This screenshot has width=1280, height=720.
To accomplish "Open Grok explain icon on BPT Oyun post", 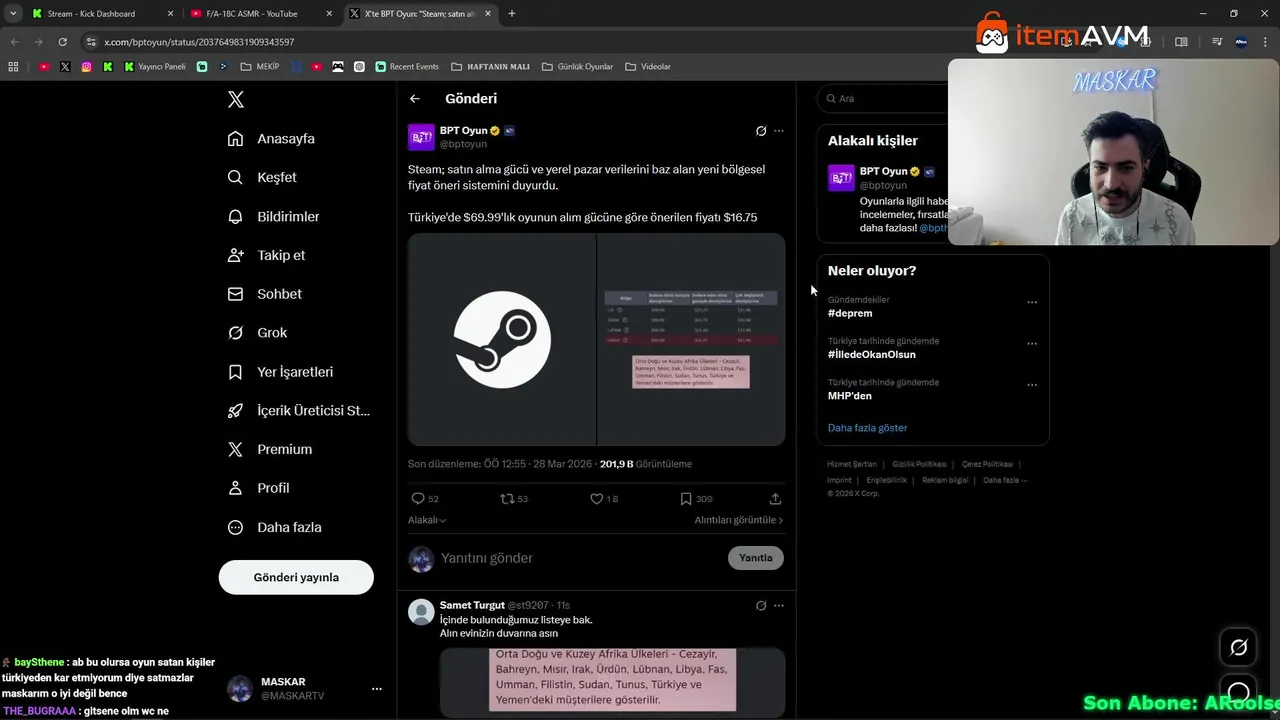I will tap(761, 131).
